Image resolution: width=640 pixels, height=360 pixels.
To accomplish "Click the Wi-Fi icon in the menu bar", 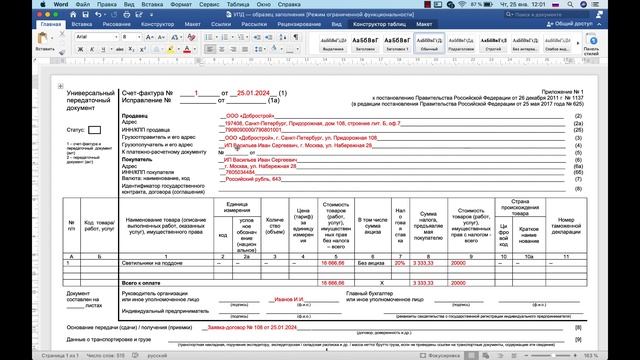I will pos(462,4).
